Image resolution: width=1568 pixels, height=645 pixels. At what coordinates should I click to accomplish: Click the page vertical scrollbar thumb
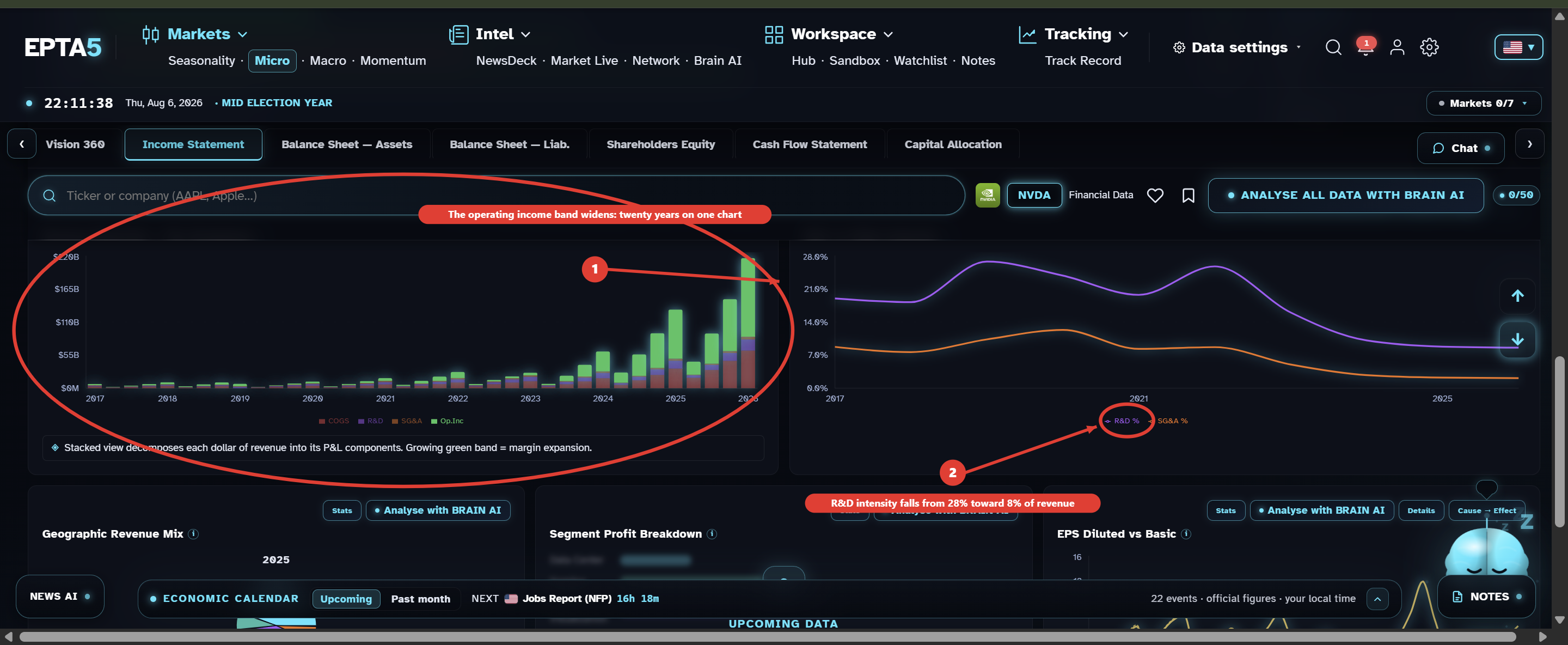(x=1559, y=442)
